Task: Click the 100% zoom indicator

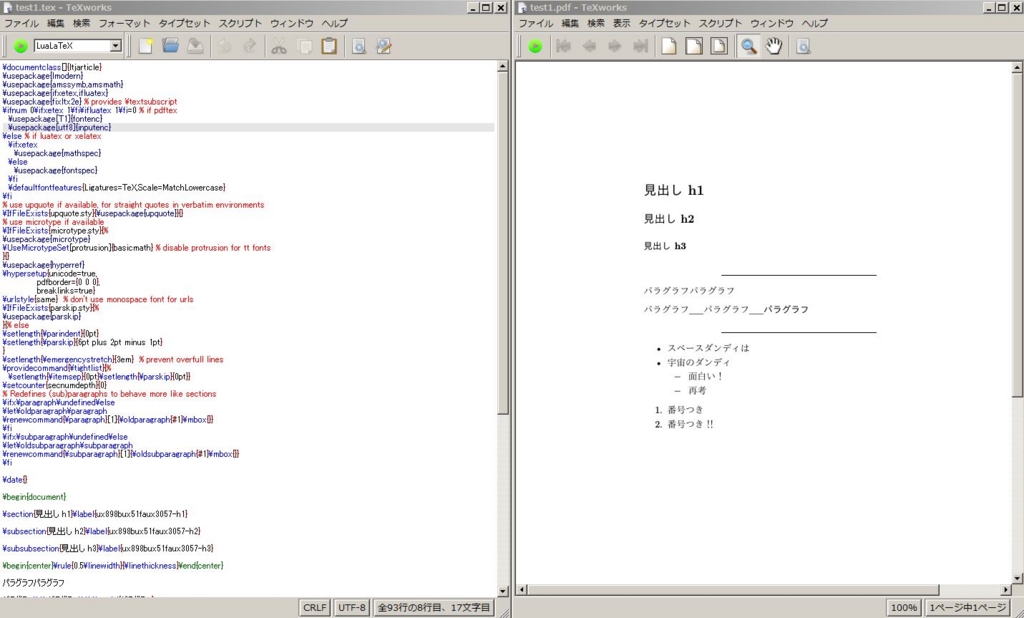Action: pos(903,608)
